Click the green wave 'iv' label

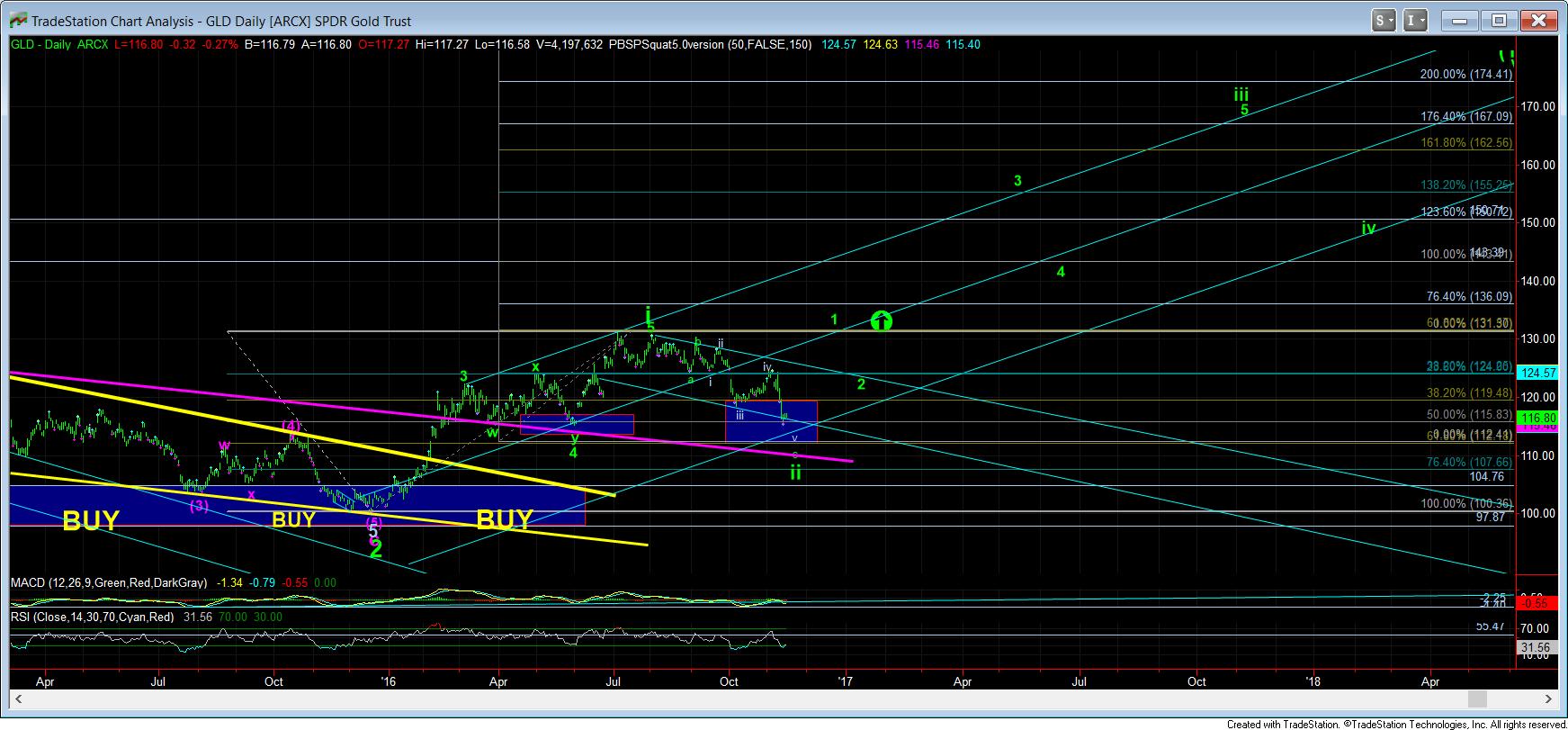tap(1368, 229)
